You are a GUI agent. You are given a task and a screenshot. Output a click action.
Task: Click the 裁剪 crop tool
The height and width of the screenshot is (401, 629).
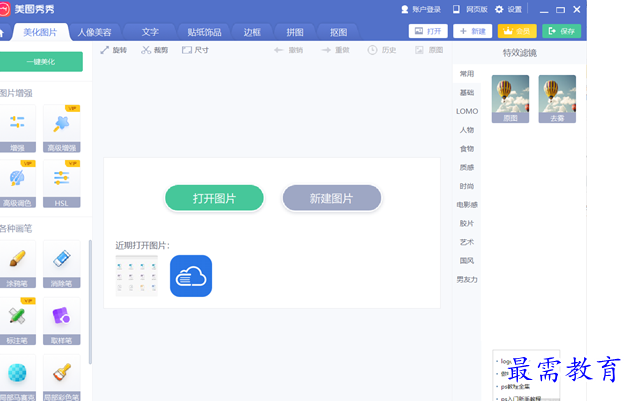pos(154,50)
